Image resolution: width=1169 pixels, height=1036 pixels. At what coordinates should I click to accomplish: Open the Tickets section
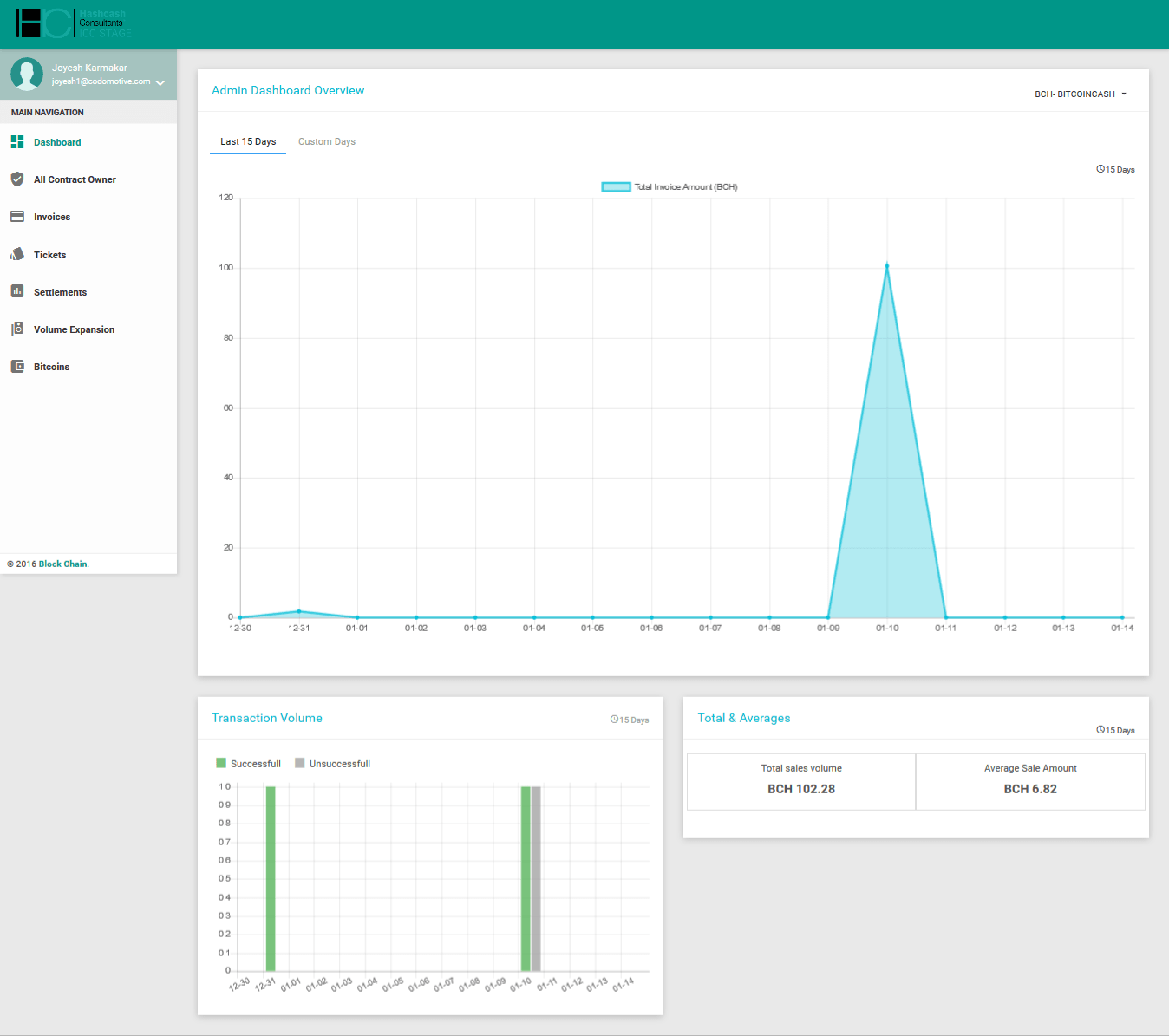[49, 255]
